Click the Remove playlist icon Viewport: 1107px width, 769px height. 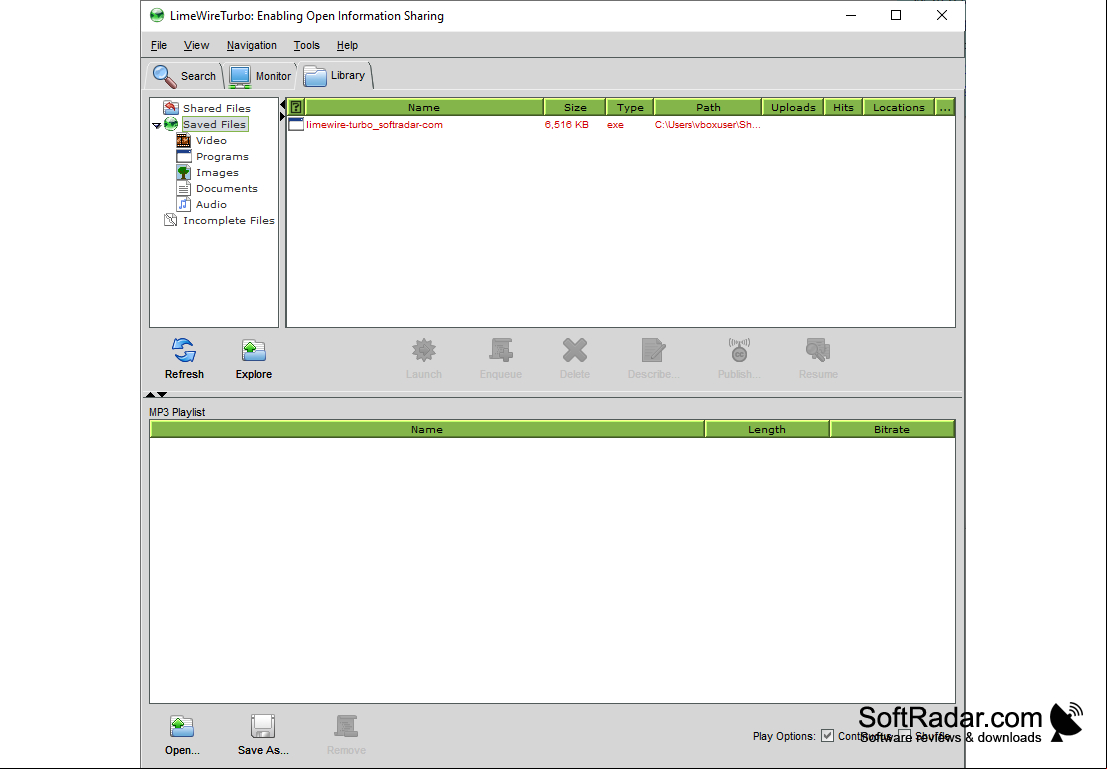[x=346, y=726]
